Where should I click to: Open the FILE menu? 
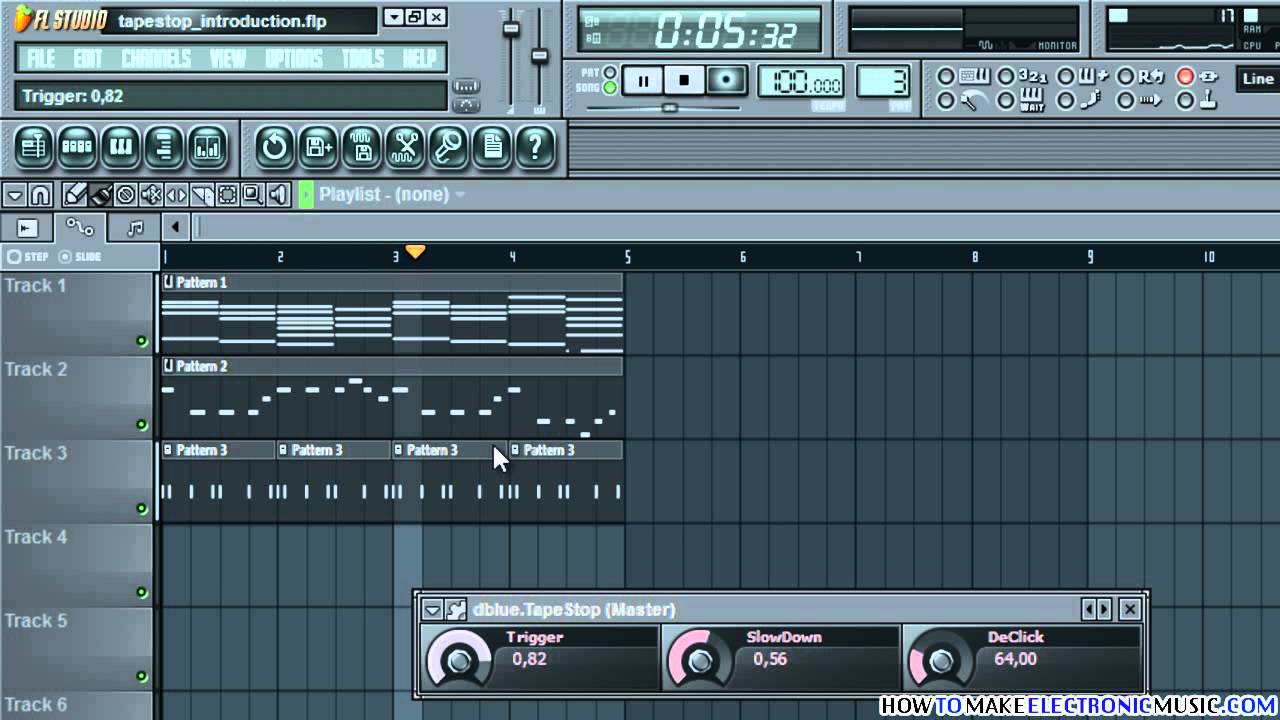click(41, 58)
